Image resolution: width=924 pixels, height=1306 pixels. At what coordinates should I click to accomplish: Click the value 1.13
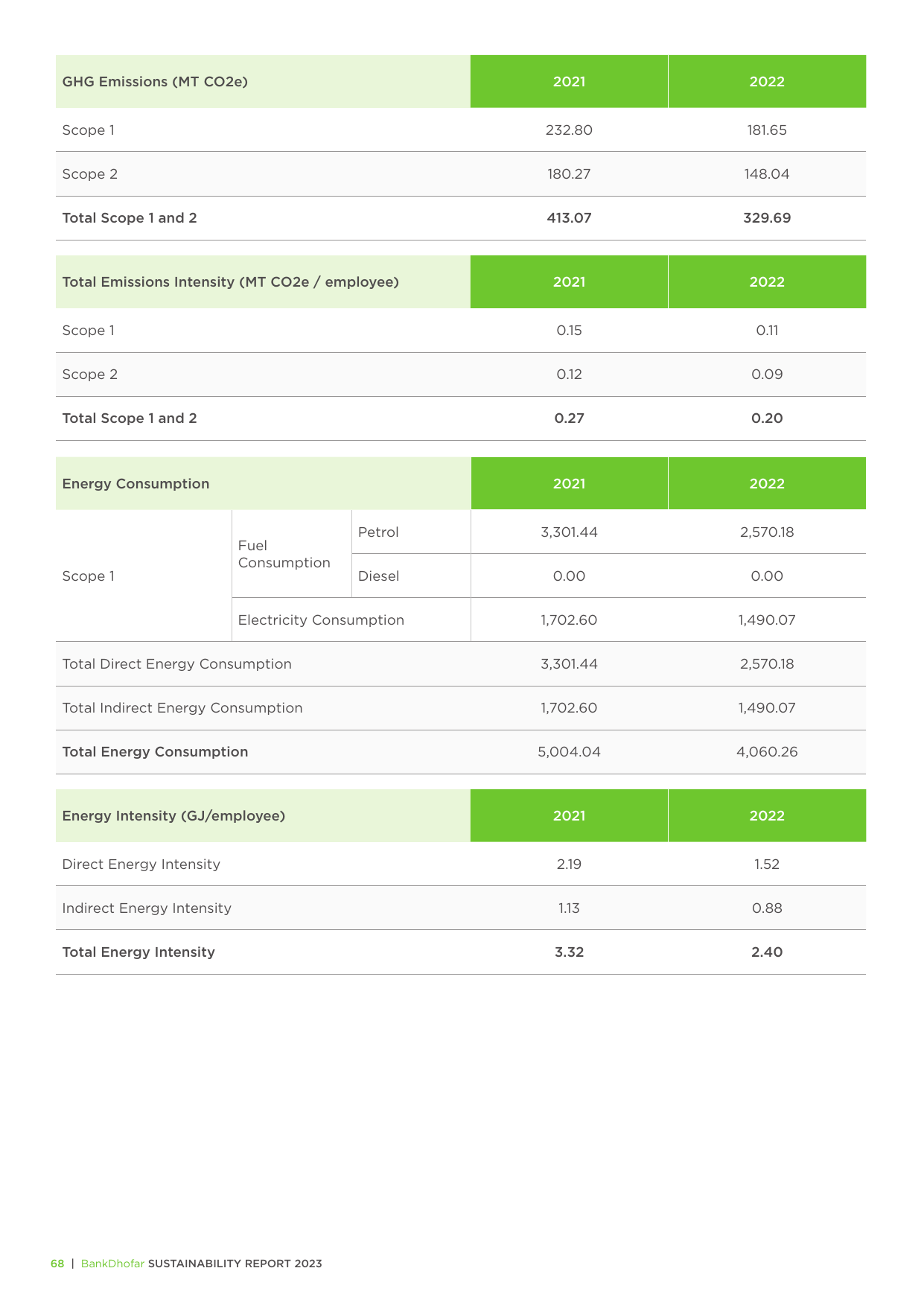coord(569,908)
